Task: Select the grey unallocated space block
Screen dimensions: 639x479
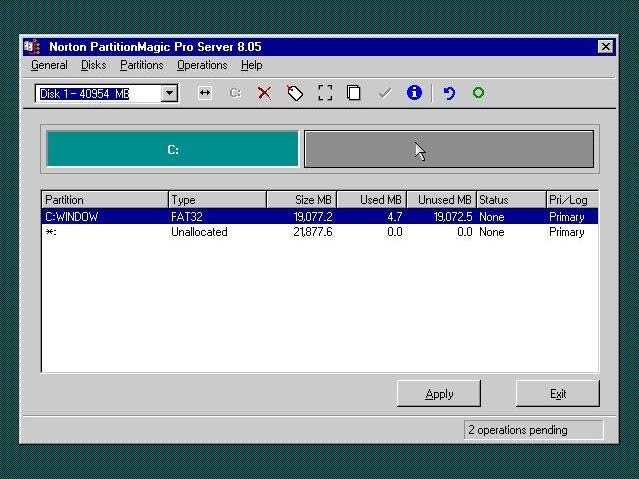Action: pyautogui.click(x=449, y=149)
